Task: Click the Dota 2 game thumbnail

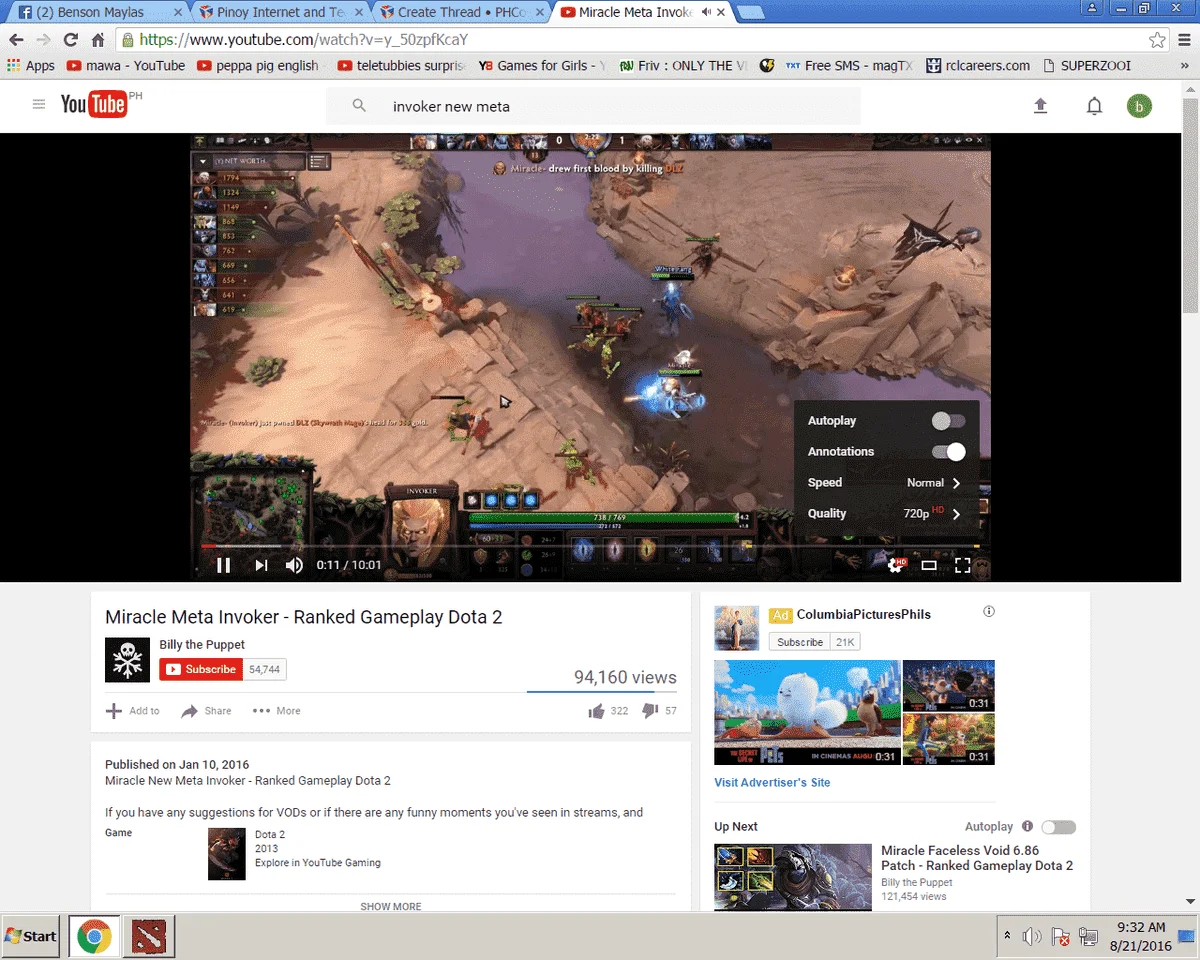Action: 226,854
